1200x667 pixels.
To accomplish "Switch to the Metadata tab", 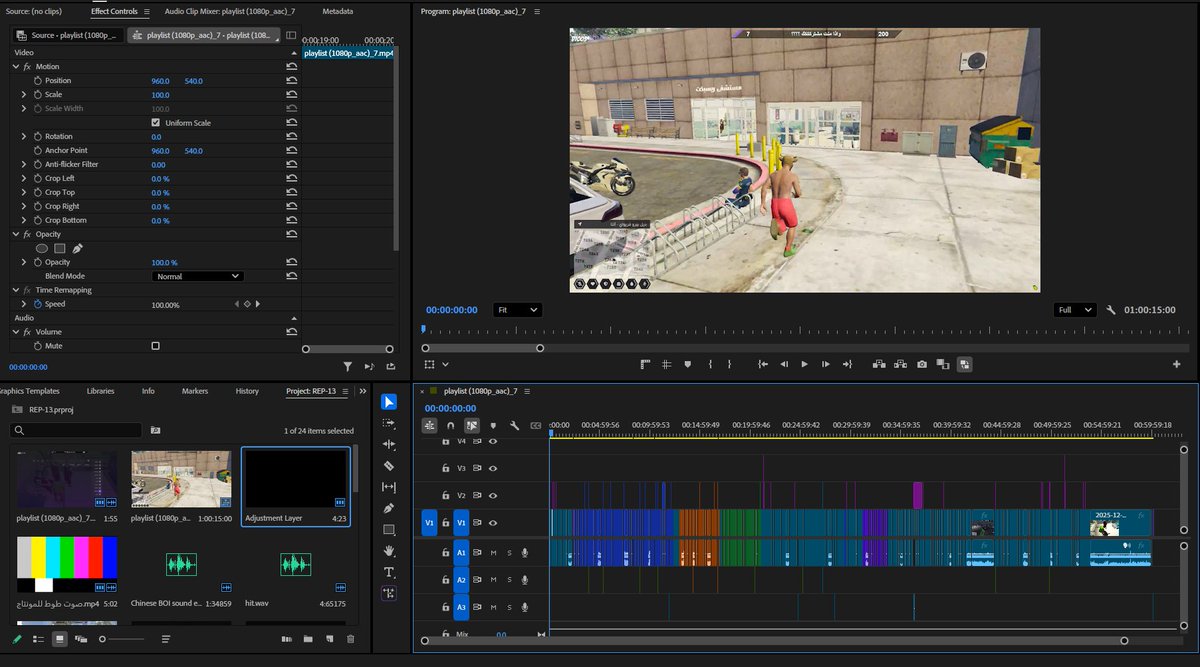I will coord(337,12).
